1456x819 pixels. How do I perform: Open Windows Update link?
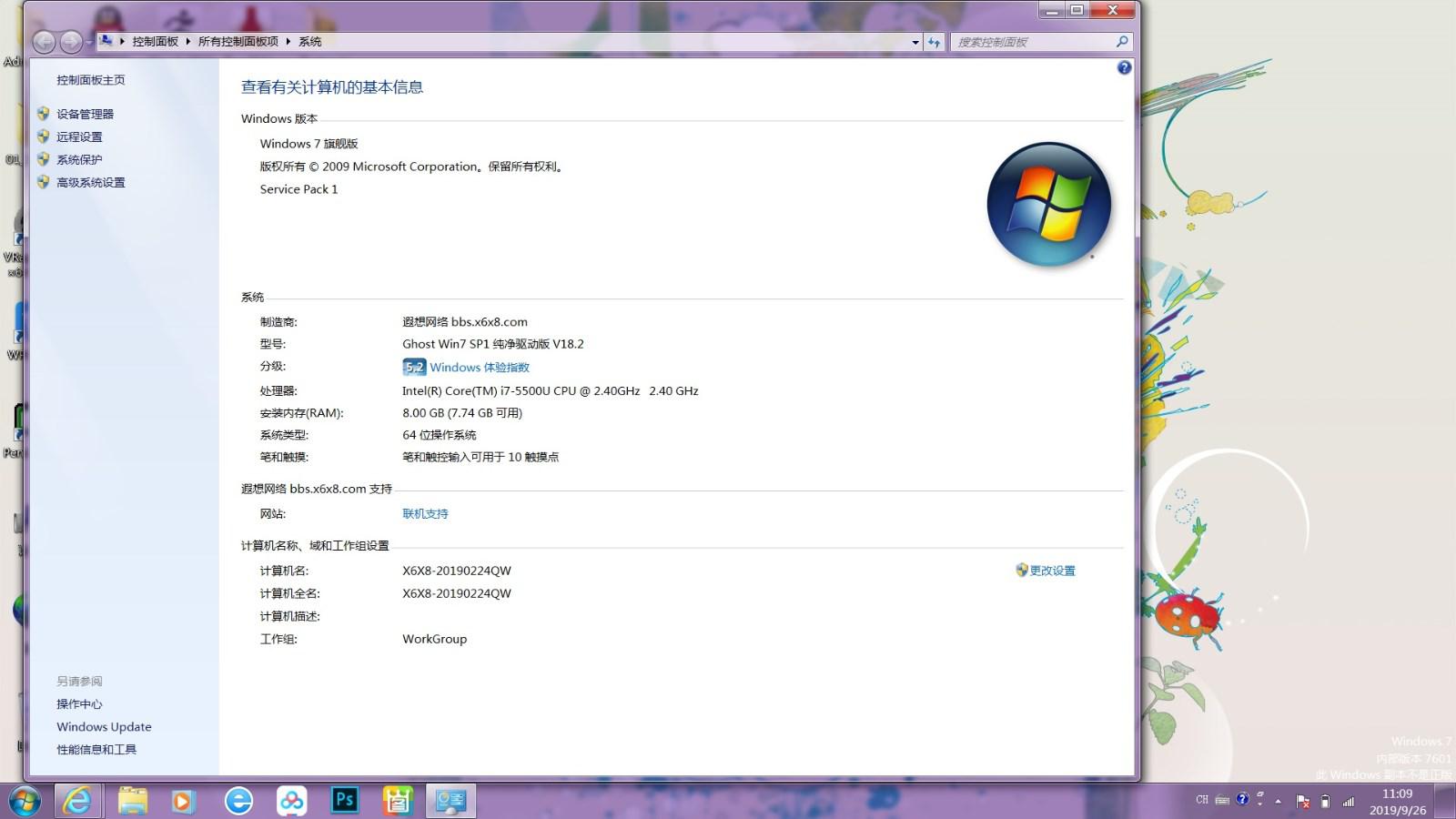[x=104, y=727]
